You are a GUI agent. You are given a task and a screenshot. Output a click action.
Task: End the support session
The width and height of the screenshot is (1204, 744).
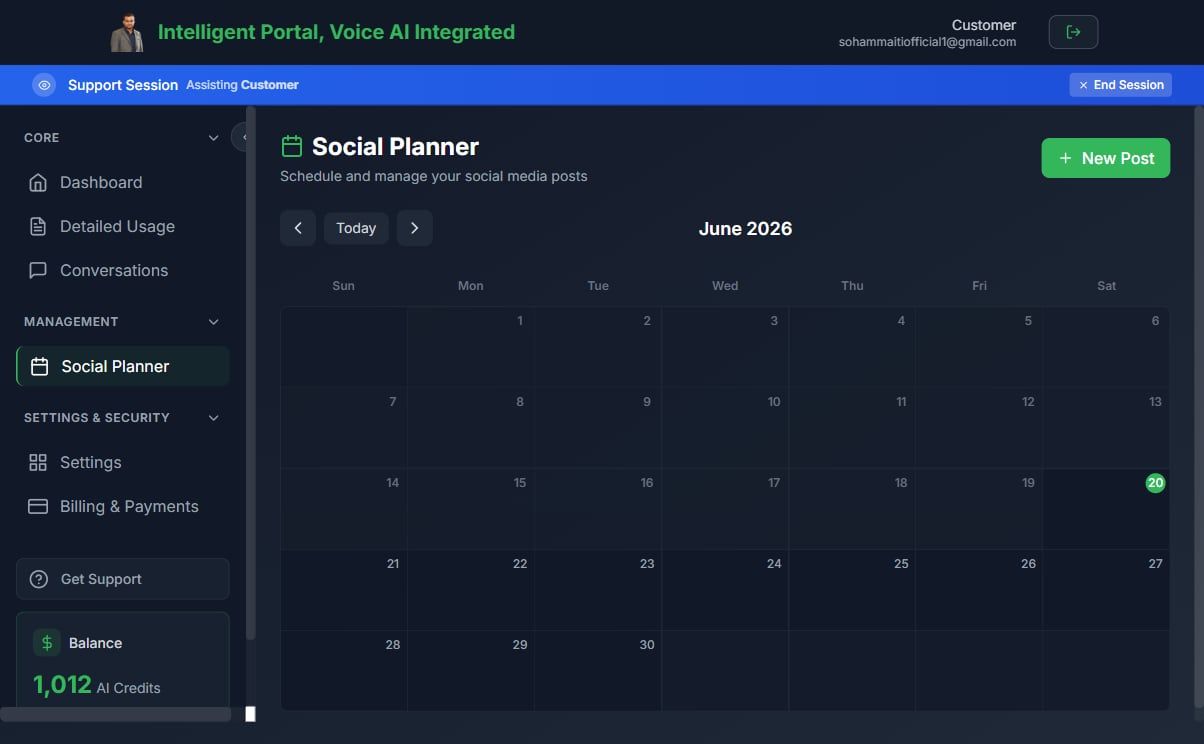click(1120, 85)
